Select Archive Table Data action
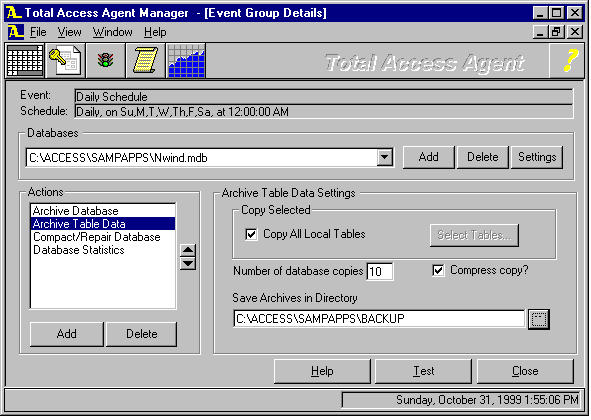Screen dimensions: 591x420 tap(103, 224)
